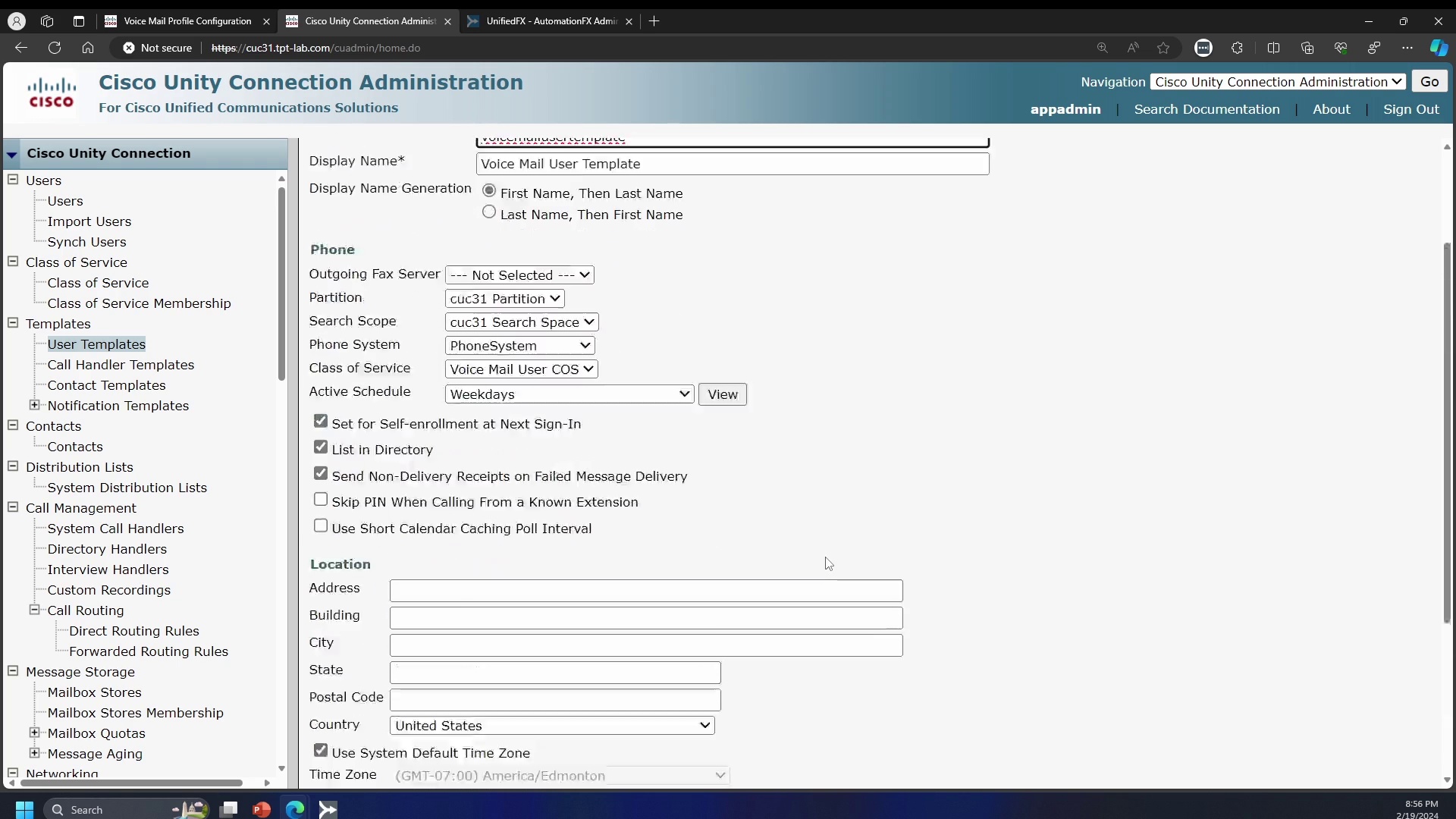This screenshot has height=819, width=1456.
Task: Toggle the split screen icon
Action: click(x=1273, y=48)
